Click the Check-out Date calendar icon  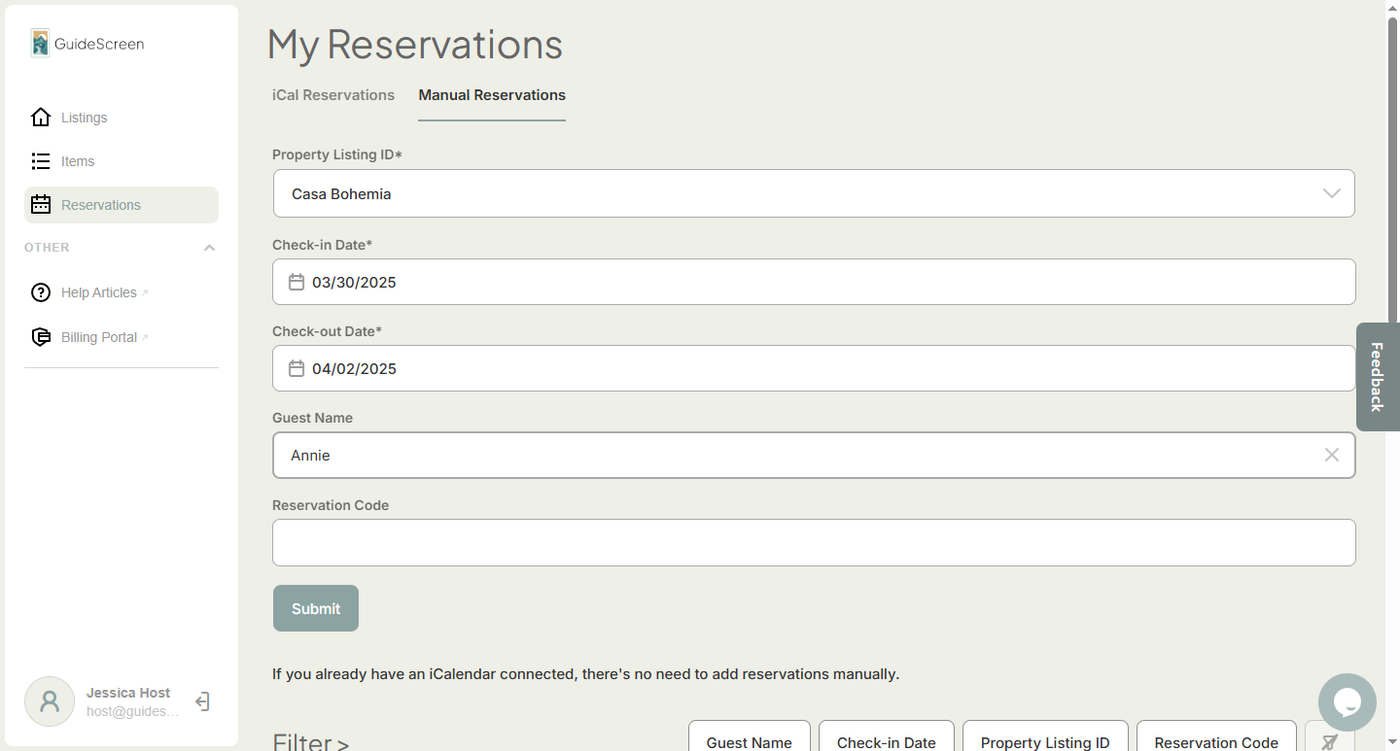coord(296,369)
